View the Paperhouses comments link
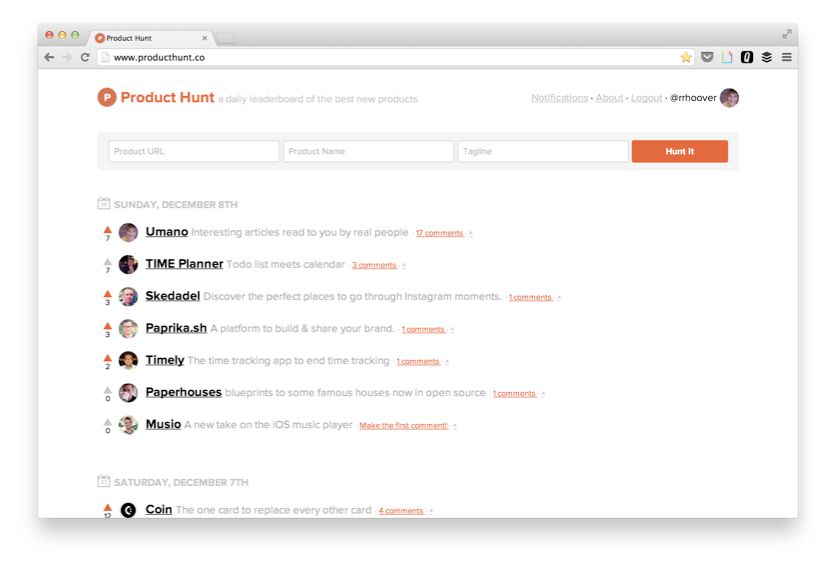Viewport: 835px width, 569px height. click(514, 394)
